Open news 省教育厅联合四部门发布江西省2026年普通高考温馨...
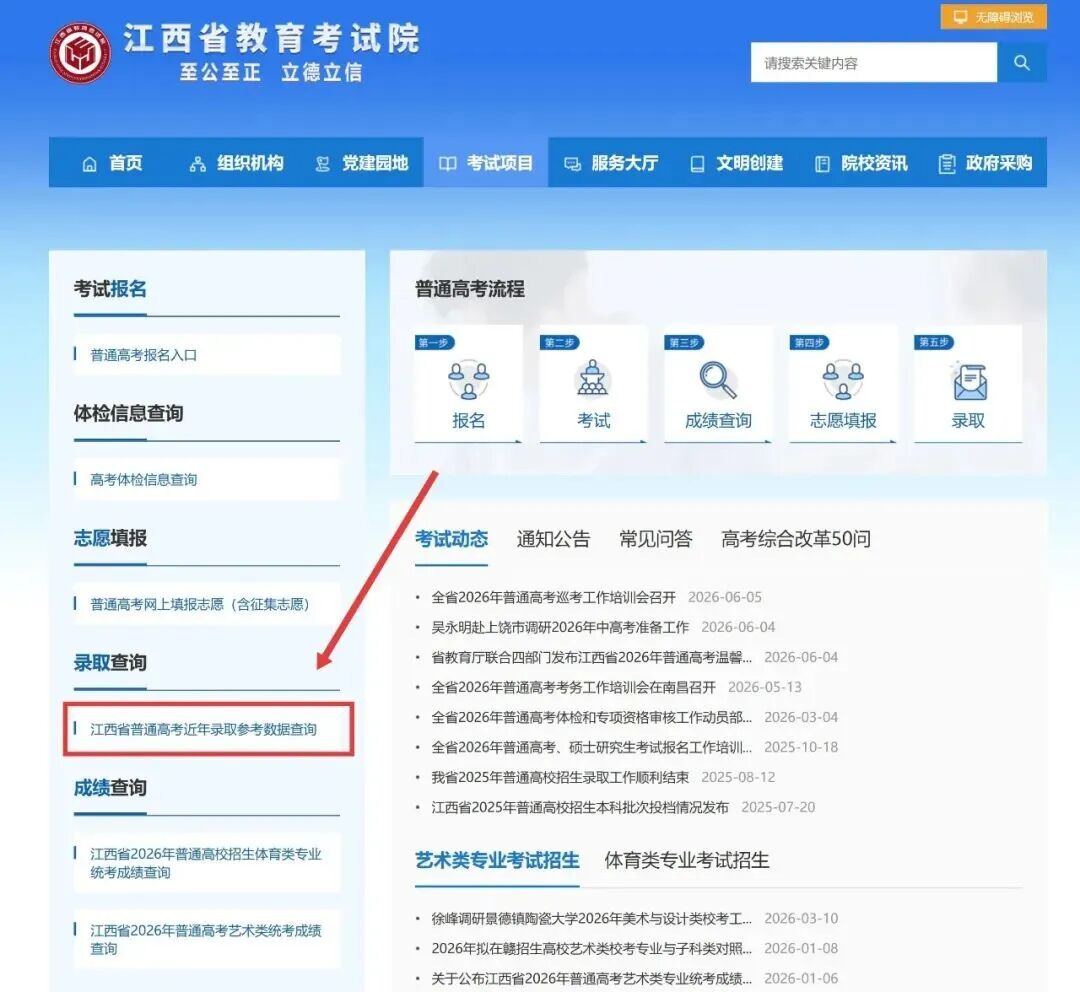The height and width of the screenshot is (992, 1080). (x=592, y=657)
